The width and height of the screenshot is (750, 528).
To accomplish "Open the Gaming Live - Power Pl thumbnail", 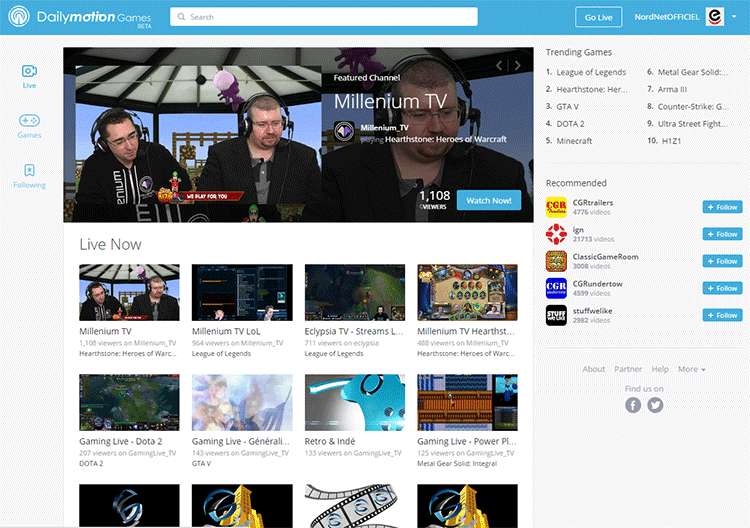I will [467, 402].
